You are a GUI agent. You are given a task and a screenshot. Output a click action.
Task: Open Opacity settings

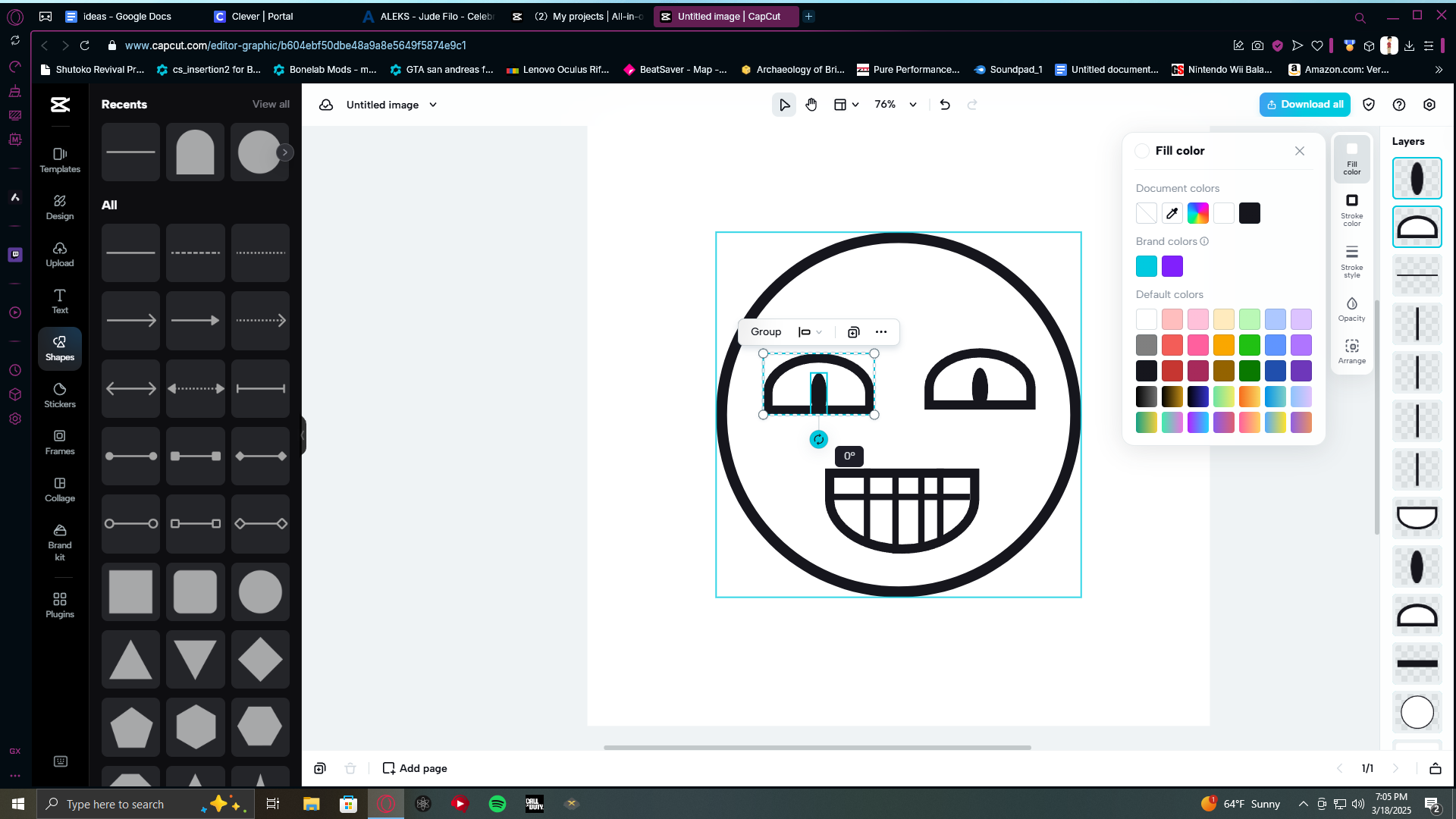tap(1351, 309)
